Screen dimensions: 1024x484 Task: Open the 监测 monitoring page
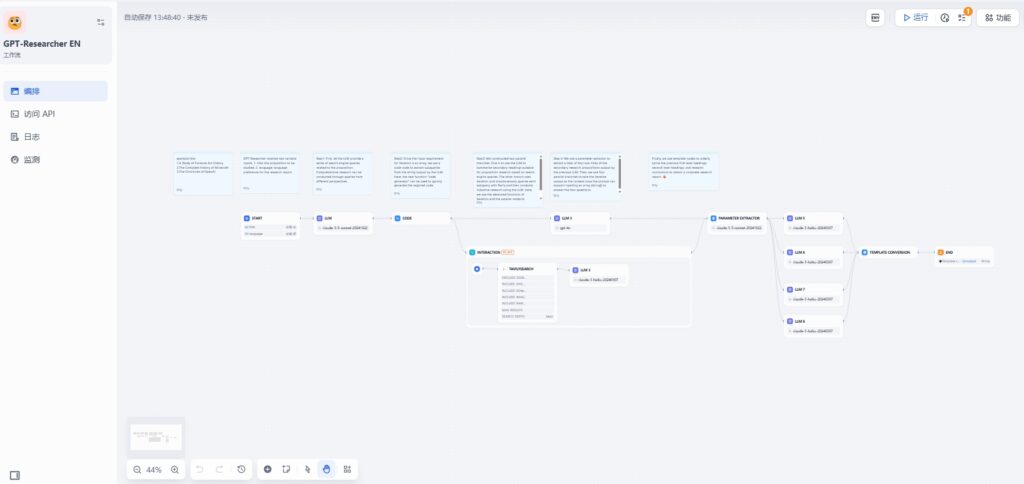click(32, 160)
